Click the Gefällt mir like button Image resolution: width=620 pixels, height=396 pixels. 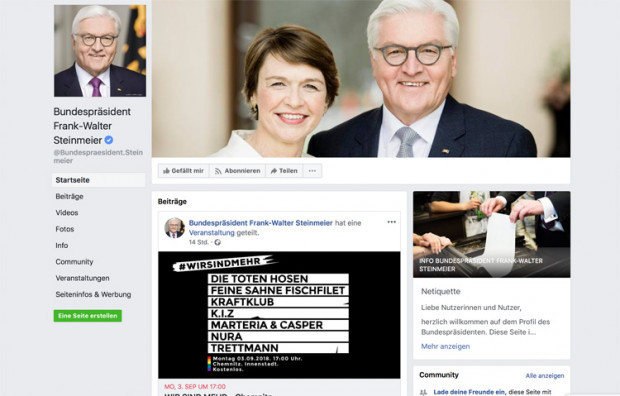pos(183,171)
